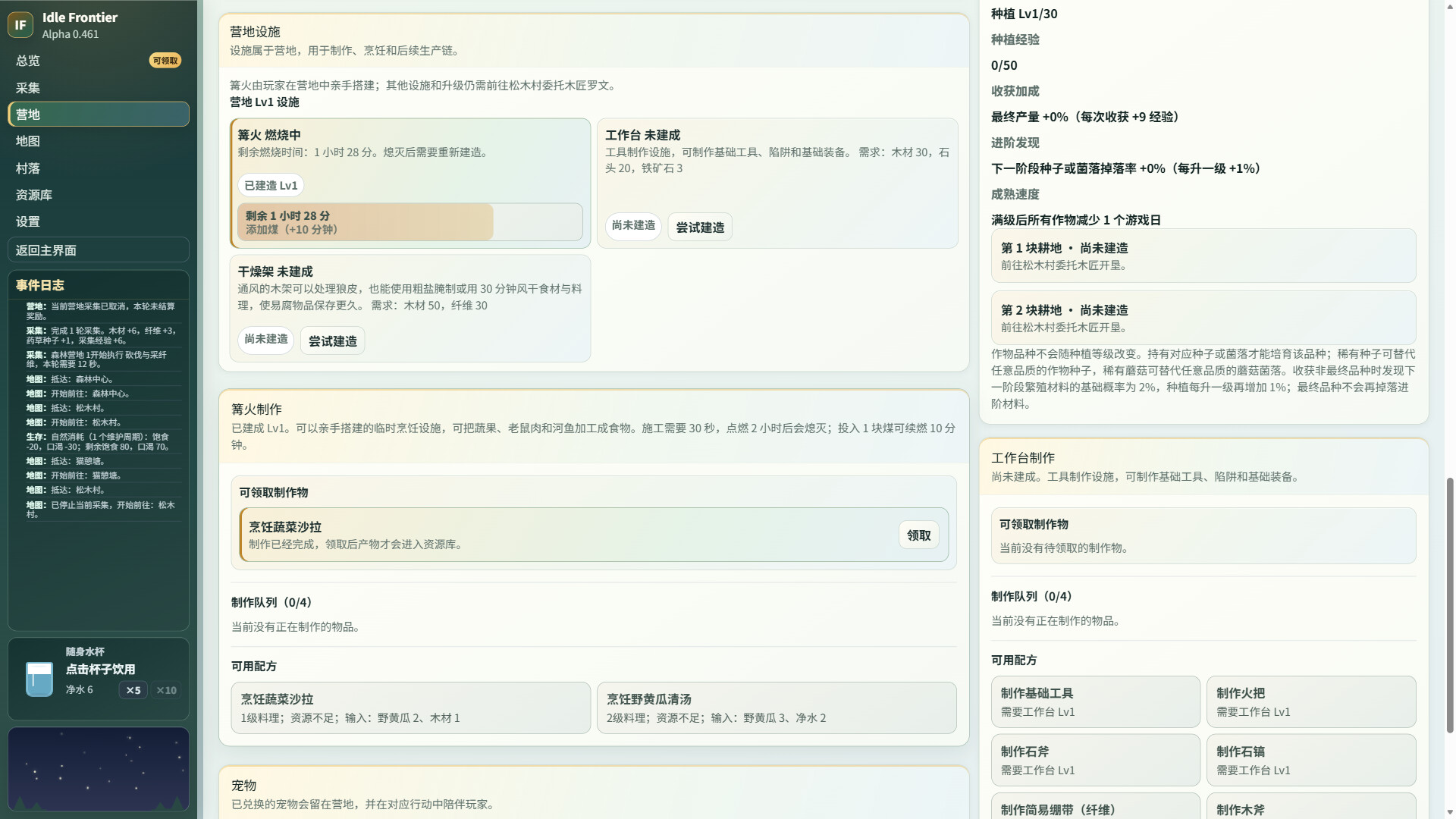Click the IF app logo icon
The image size is (1456, 819).
pos(20,25)
